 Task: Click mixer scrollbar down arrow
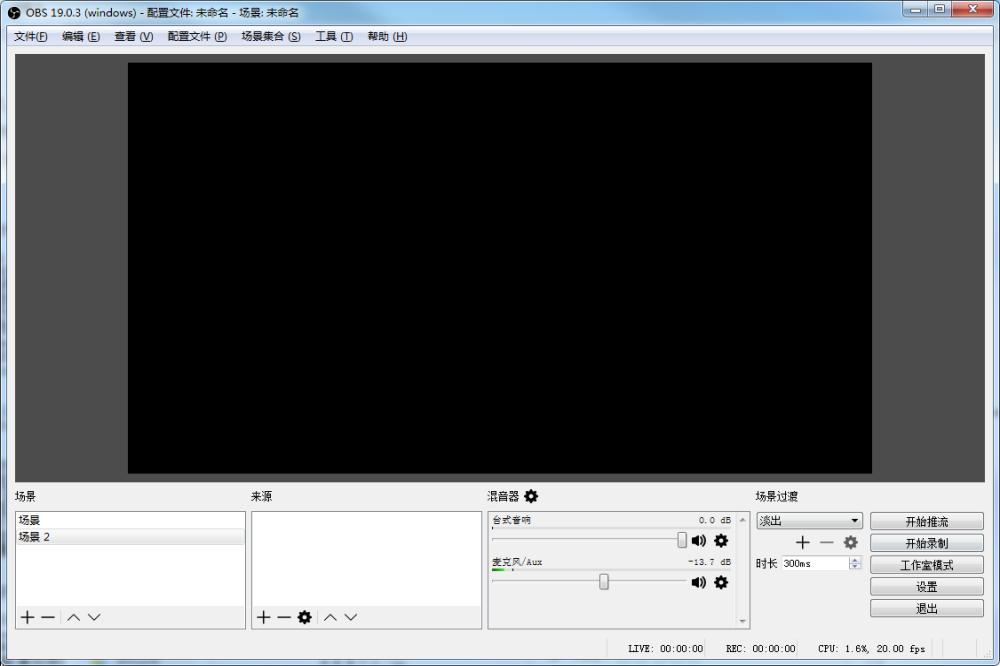coord(742,621)
